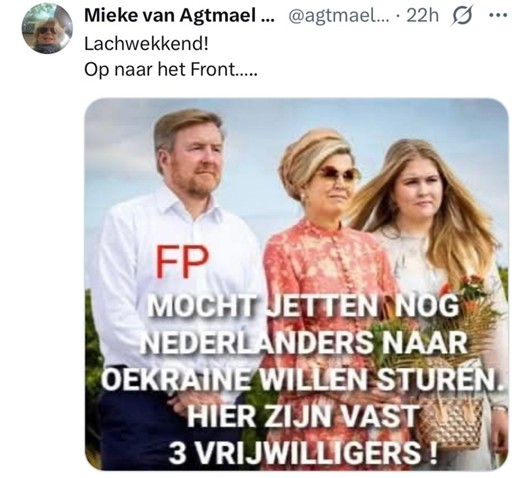Image resolution: width=531 pixels, height=478 pixels.
Task: Click the "3 VRIJWILLIGERS !" caption line
Action: [x=303, y=453]
